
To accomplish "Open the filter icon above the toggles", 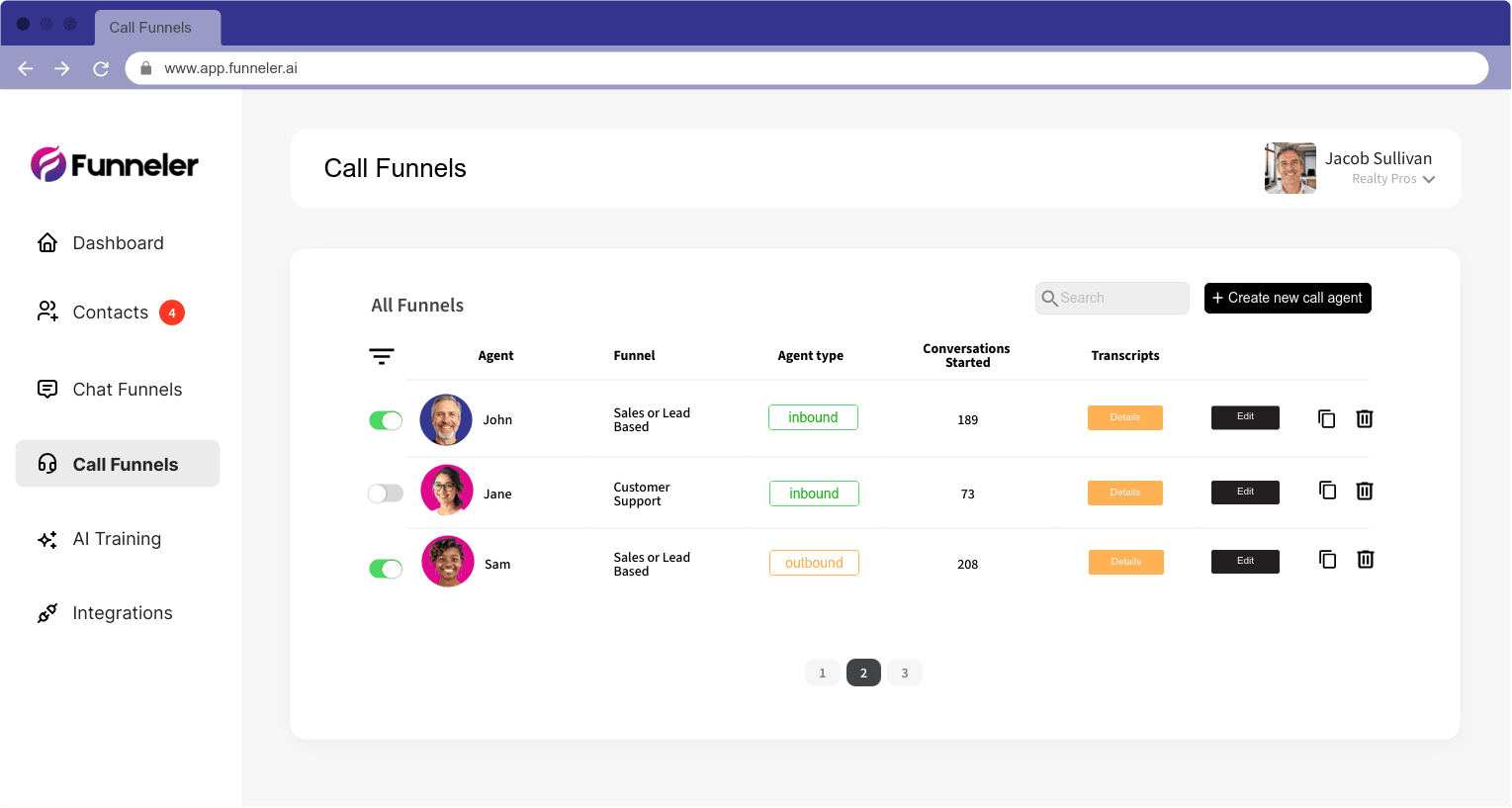I will [382, 356].
